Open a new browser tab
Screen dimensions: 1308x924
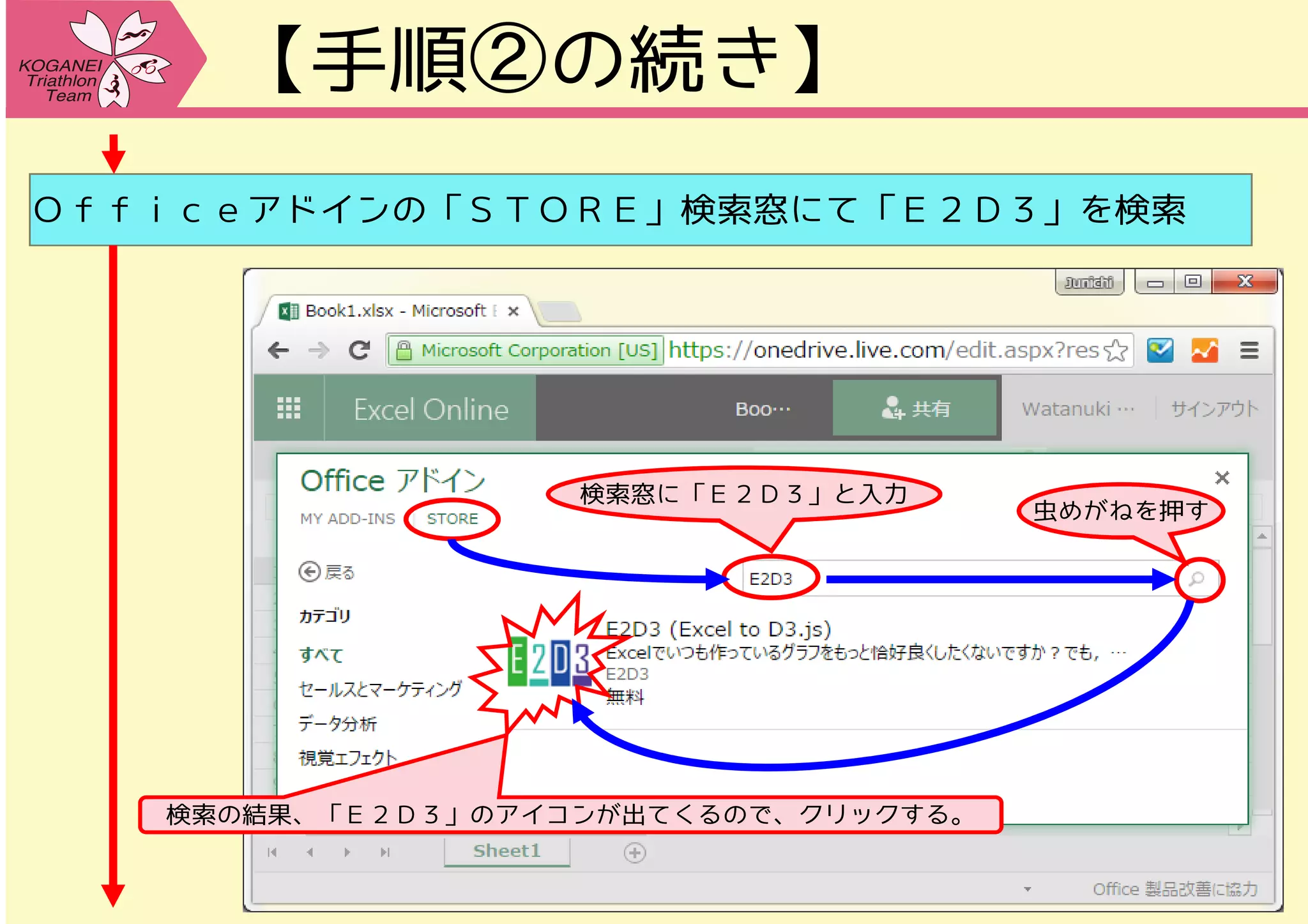pyautogui.click(x=559, y=311)
